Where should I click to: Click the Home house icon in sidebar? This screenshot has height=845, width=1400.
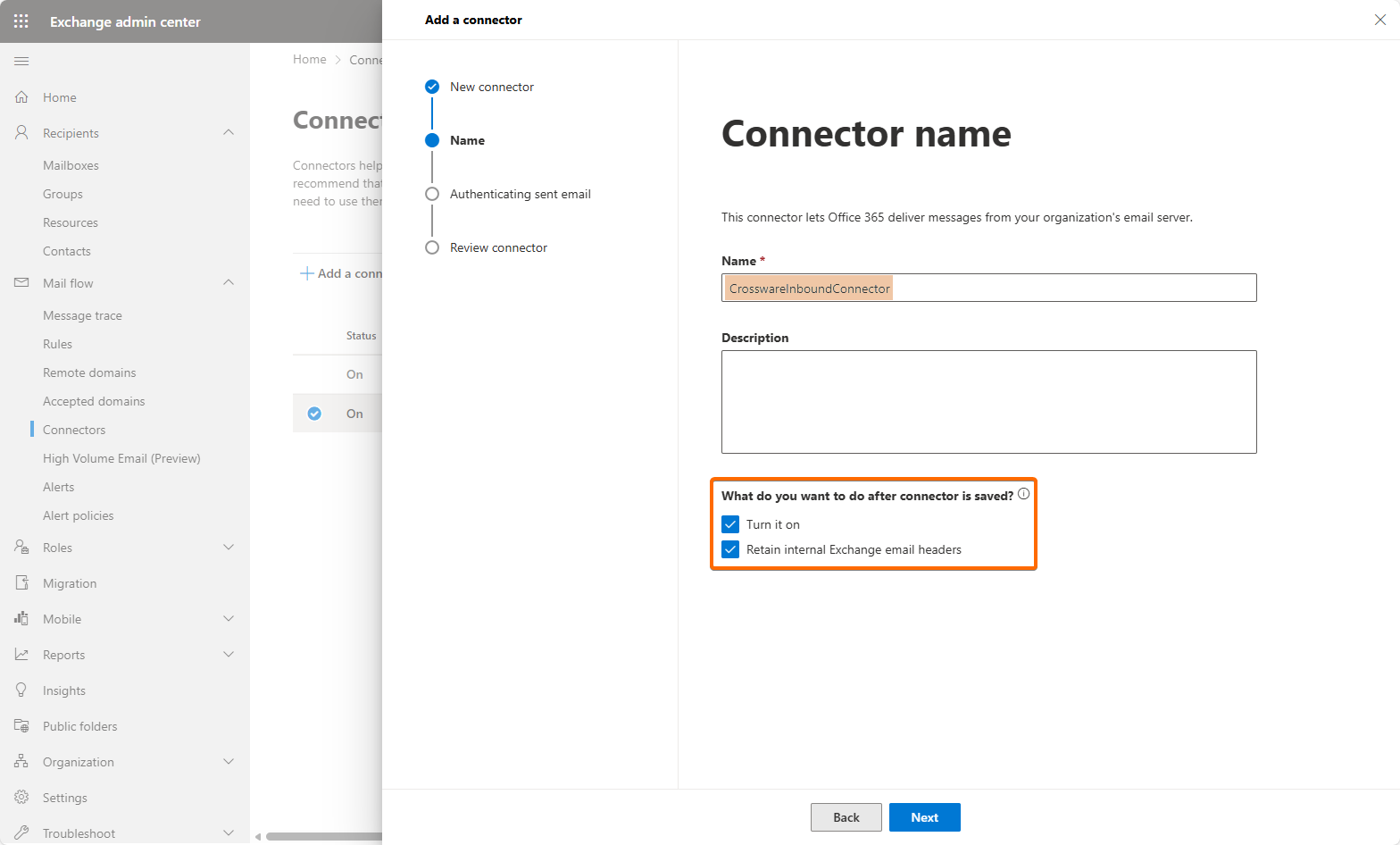click(x=21, y=97)
